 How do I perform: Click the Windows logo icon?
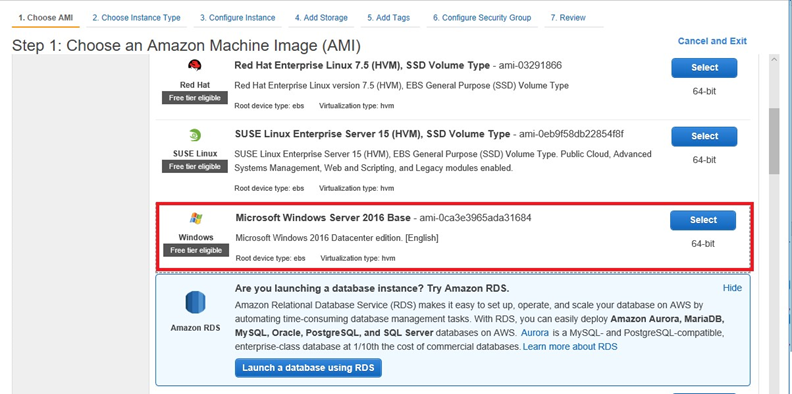point(196,218)
